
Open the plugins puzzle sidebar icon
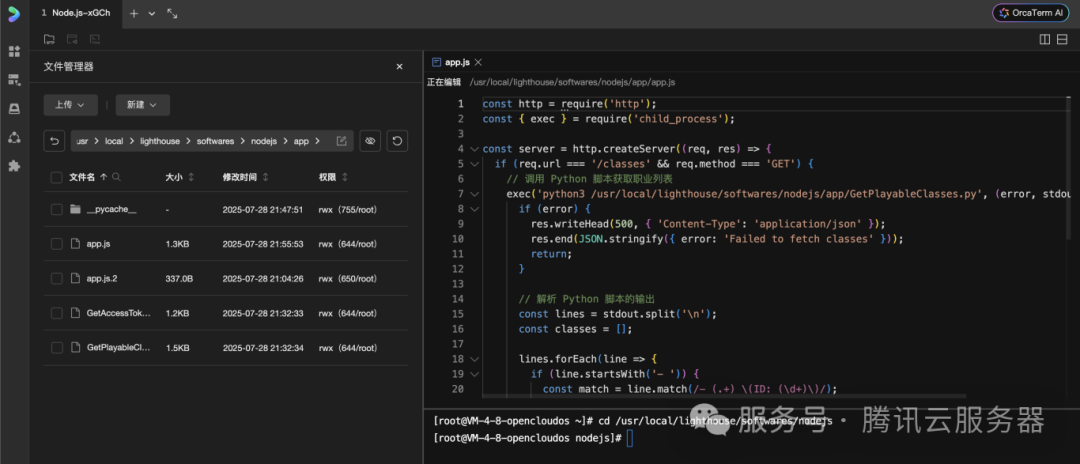coord(14,166)
